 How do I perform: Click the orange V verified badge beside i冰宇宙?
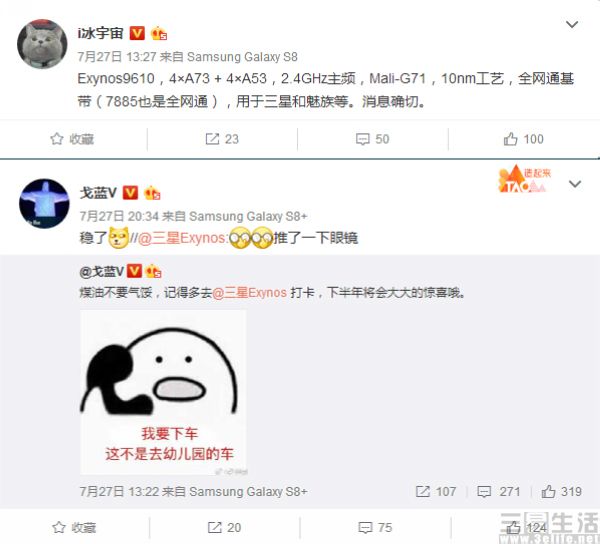pyautogui.click(x=137, y=33)
